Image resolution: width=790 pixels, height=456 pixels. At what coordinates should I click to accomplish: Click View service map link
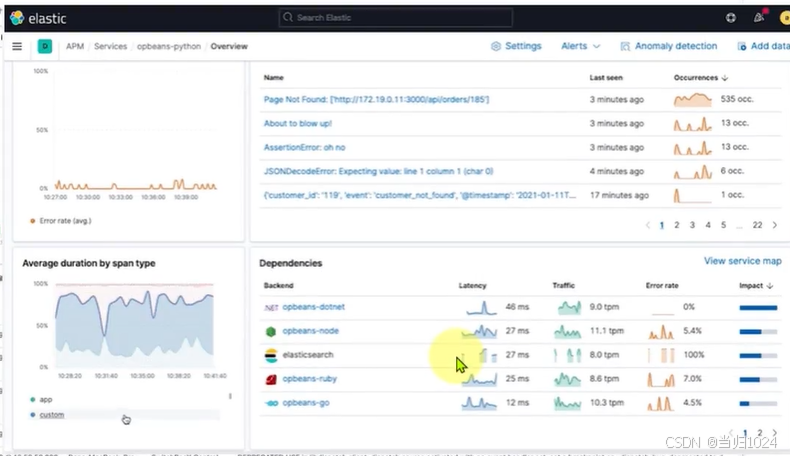tap(742, 261)
